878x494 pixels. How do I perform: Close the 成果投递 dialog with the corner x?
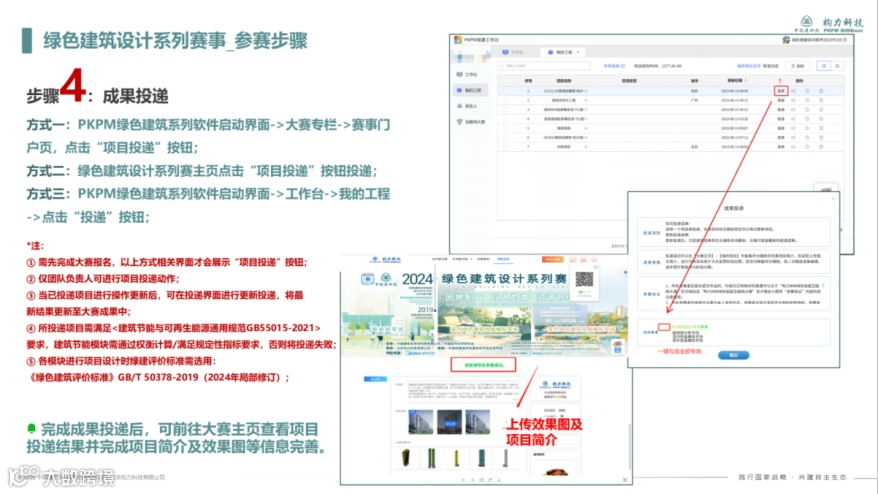(x=833, y=198)
